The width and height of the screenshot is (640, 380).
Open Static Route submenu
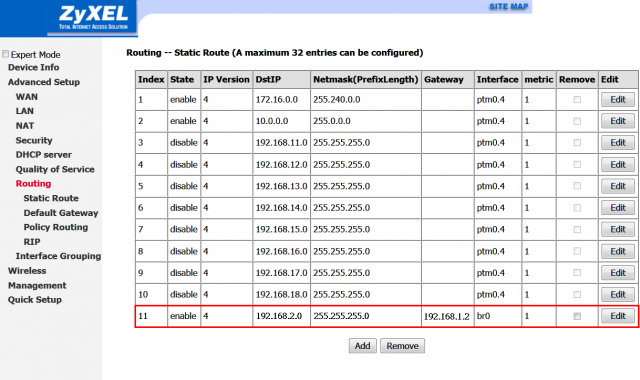pos(51,198)
